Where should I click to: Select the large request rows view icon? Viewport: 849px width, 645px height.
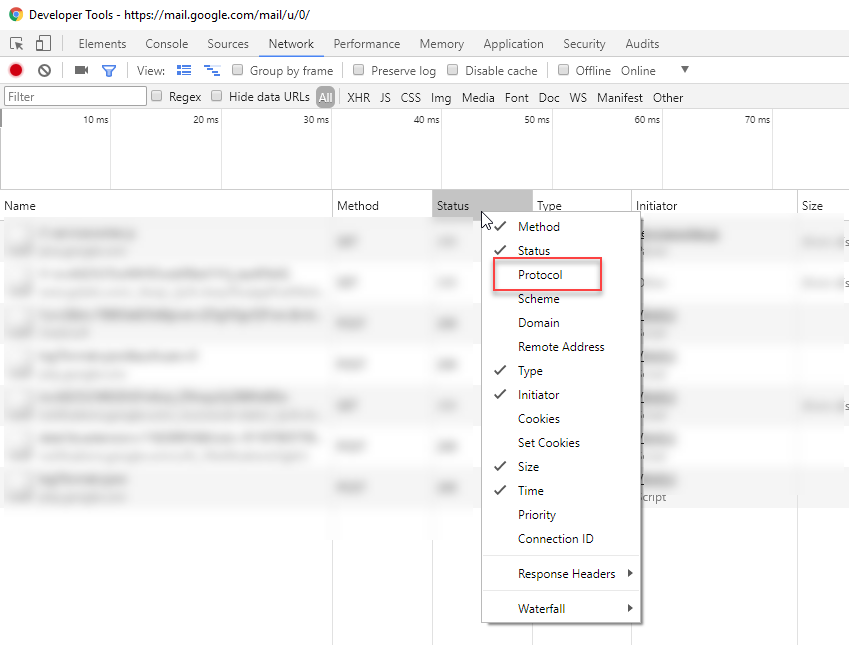coord(183,70)
